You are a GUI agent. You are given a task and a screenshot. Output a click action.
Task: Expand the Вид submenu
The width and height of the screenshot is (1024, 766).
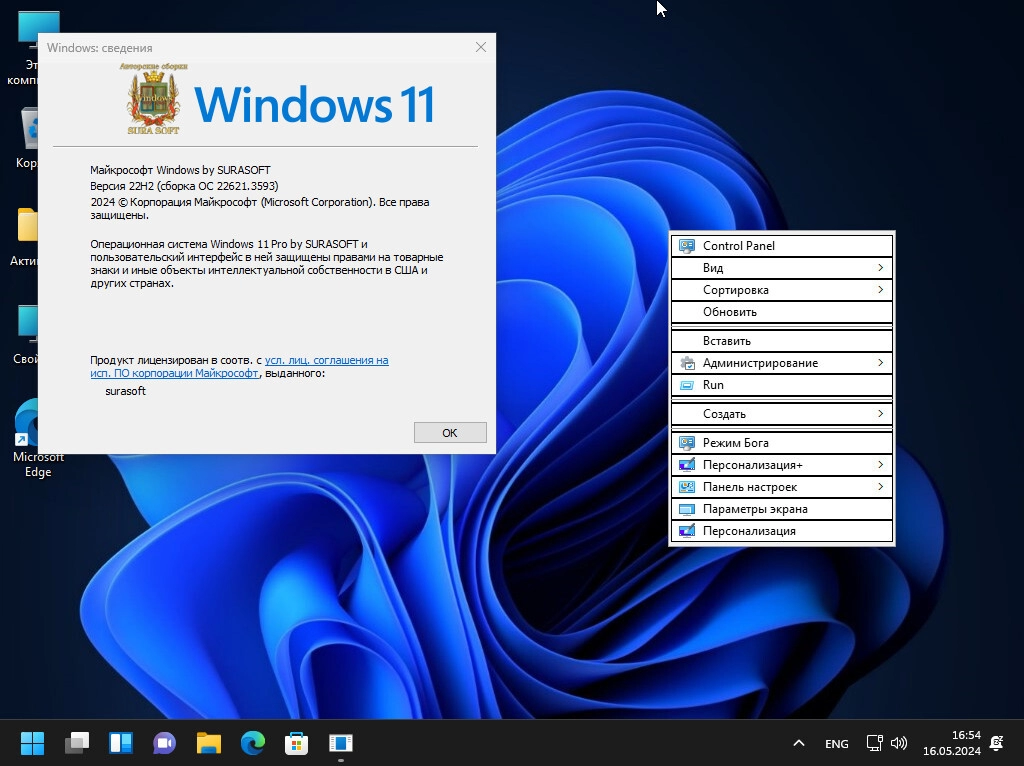click(781, 268)
